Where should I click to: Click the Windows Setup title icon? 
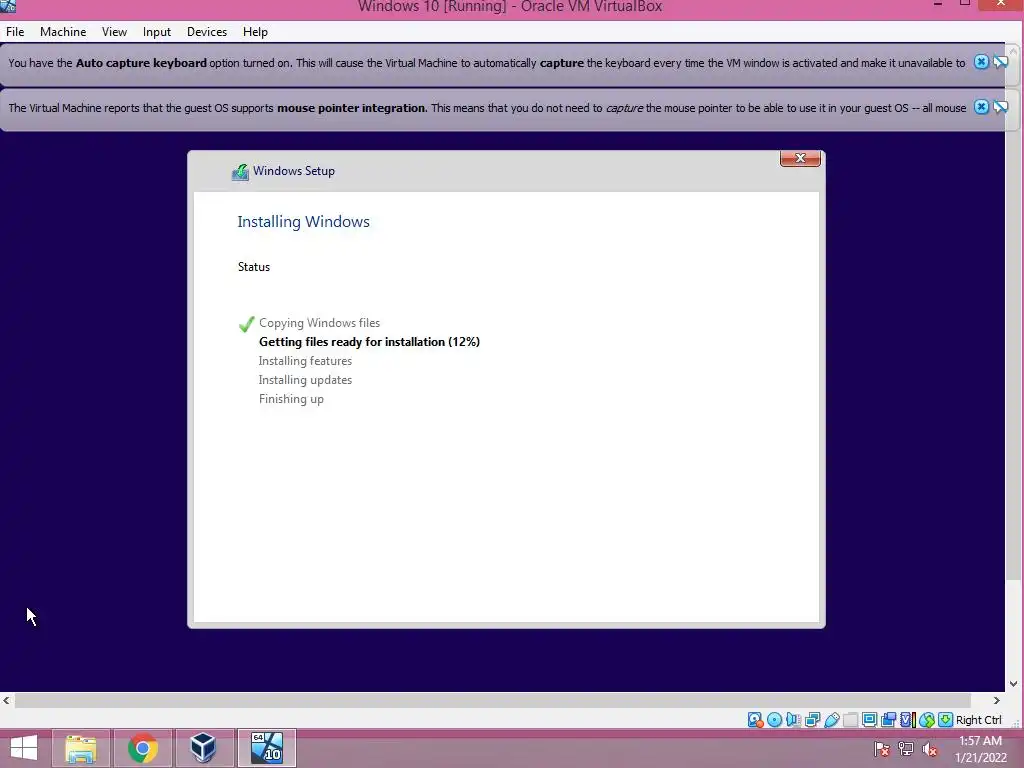[240, 172]
